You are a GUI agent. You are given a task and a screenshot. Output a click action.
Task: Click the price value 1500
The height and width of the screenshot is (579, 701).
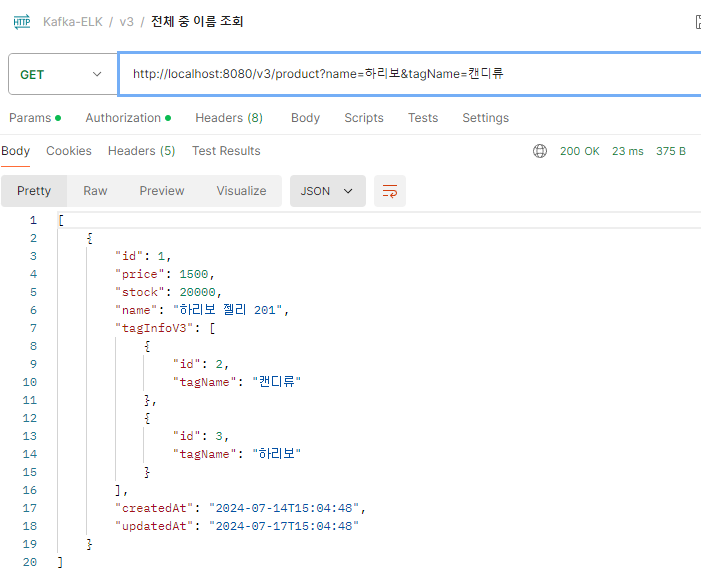[194, 274]
